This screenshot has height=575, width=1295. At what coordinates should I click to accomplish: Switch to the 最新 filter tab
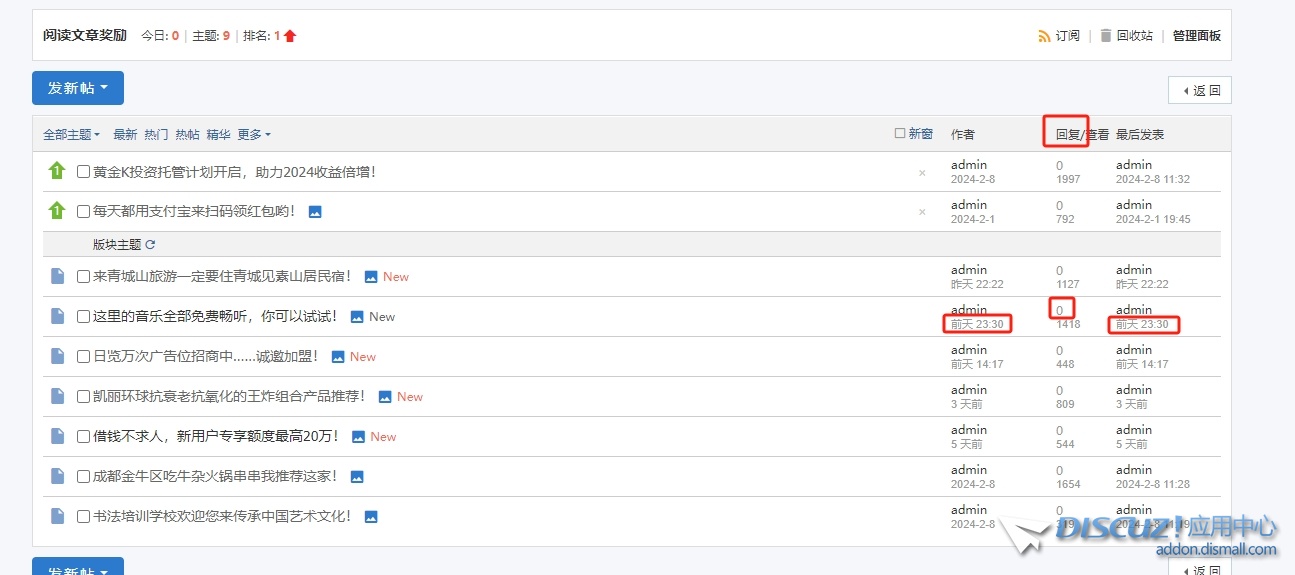pos(125,135)
